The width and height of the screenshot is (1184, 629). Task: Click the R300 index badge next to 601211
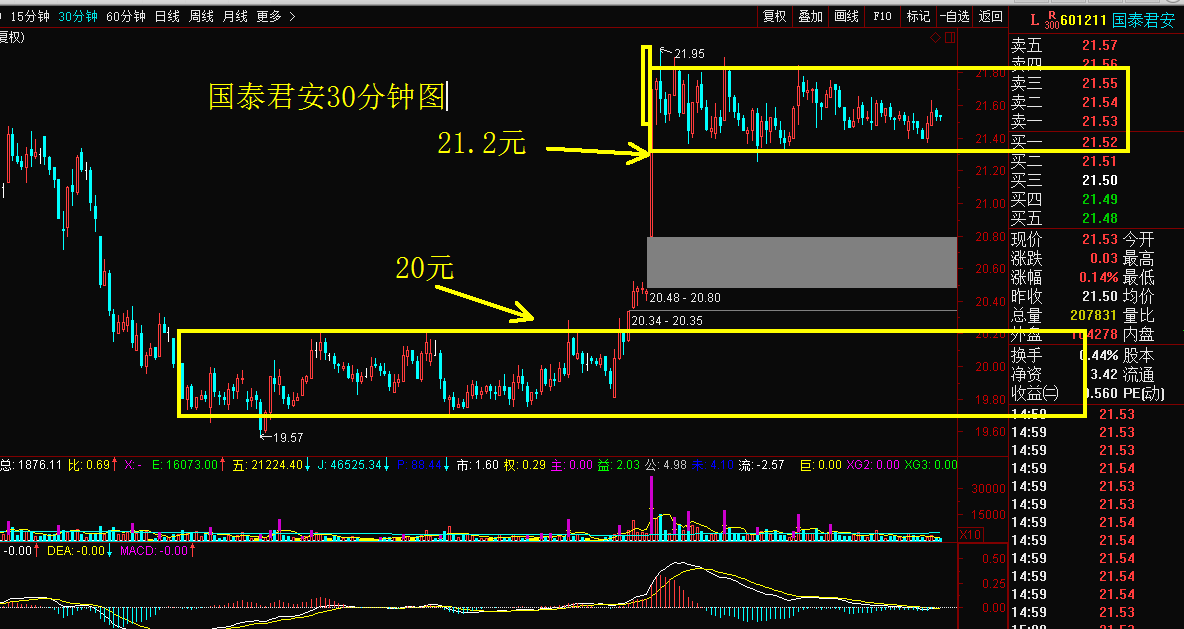[x=1051, y=20]
